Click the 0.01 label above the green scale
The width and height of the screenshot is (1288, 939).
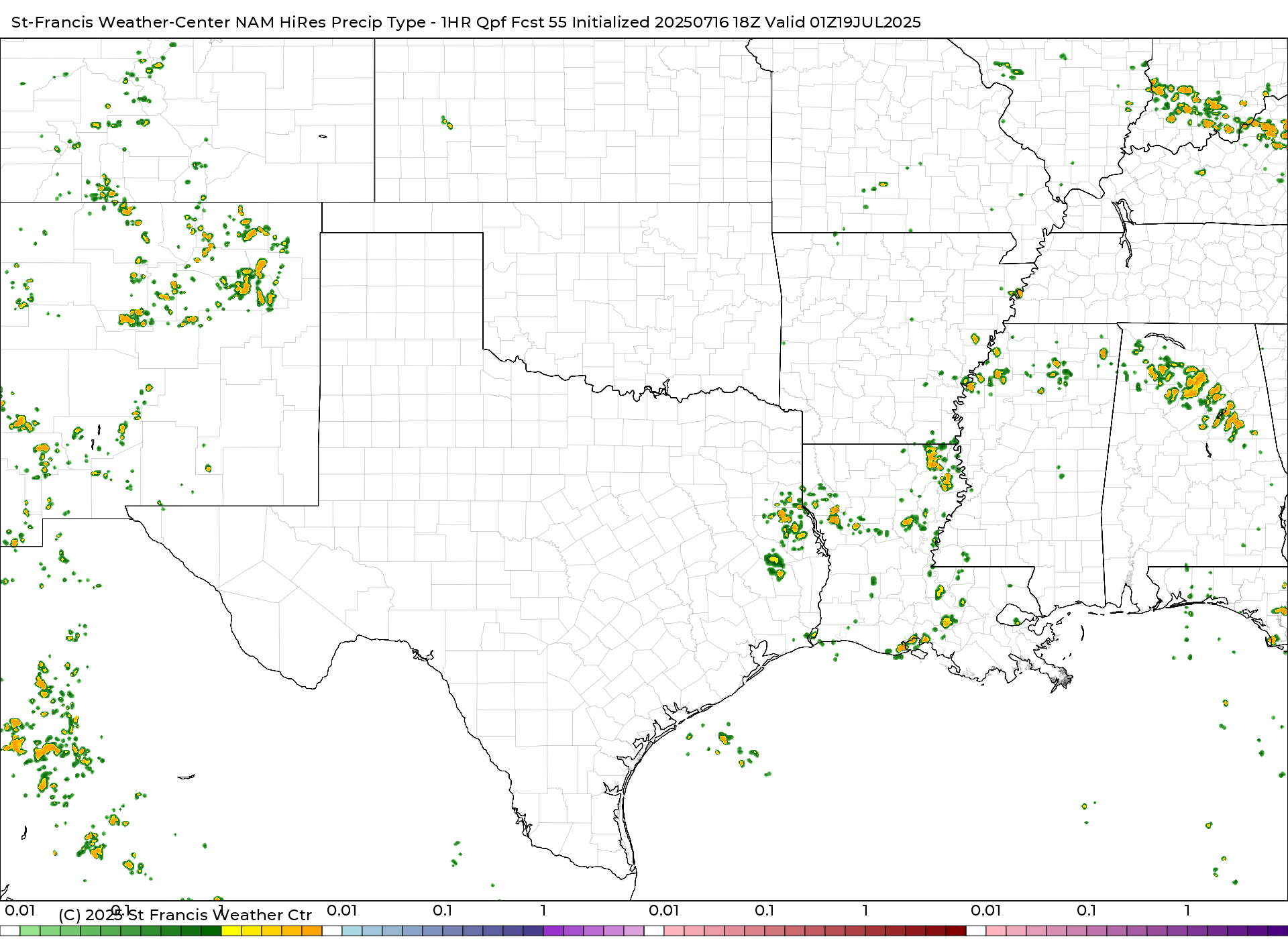click(x=20, y=910)
